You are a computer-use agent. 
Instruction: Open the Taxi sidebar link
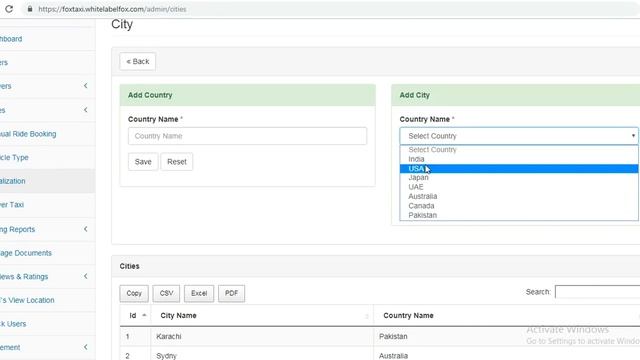pos(12,204)
